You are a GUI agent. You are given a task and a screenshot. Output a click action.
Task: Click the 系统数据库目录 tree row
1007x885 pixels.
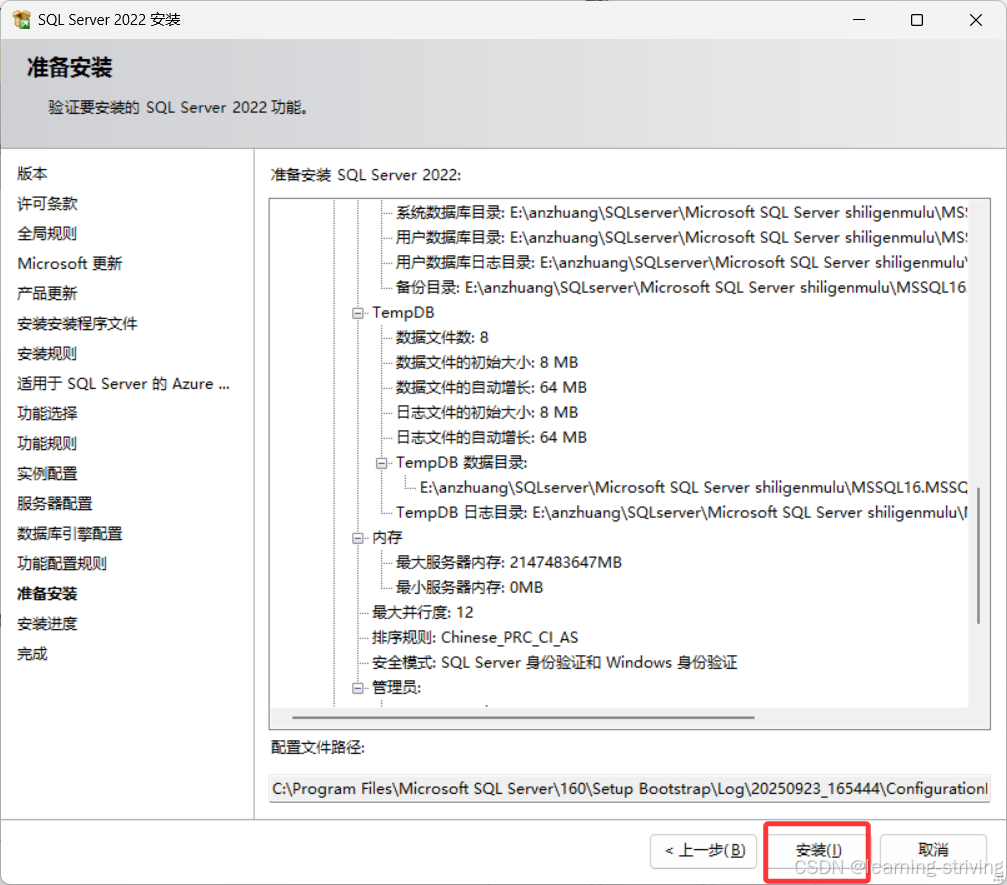click(x=681, y=213)
